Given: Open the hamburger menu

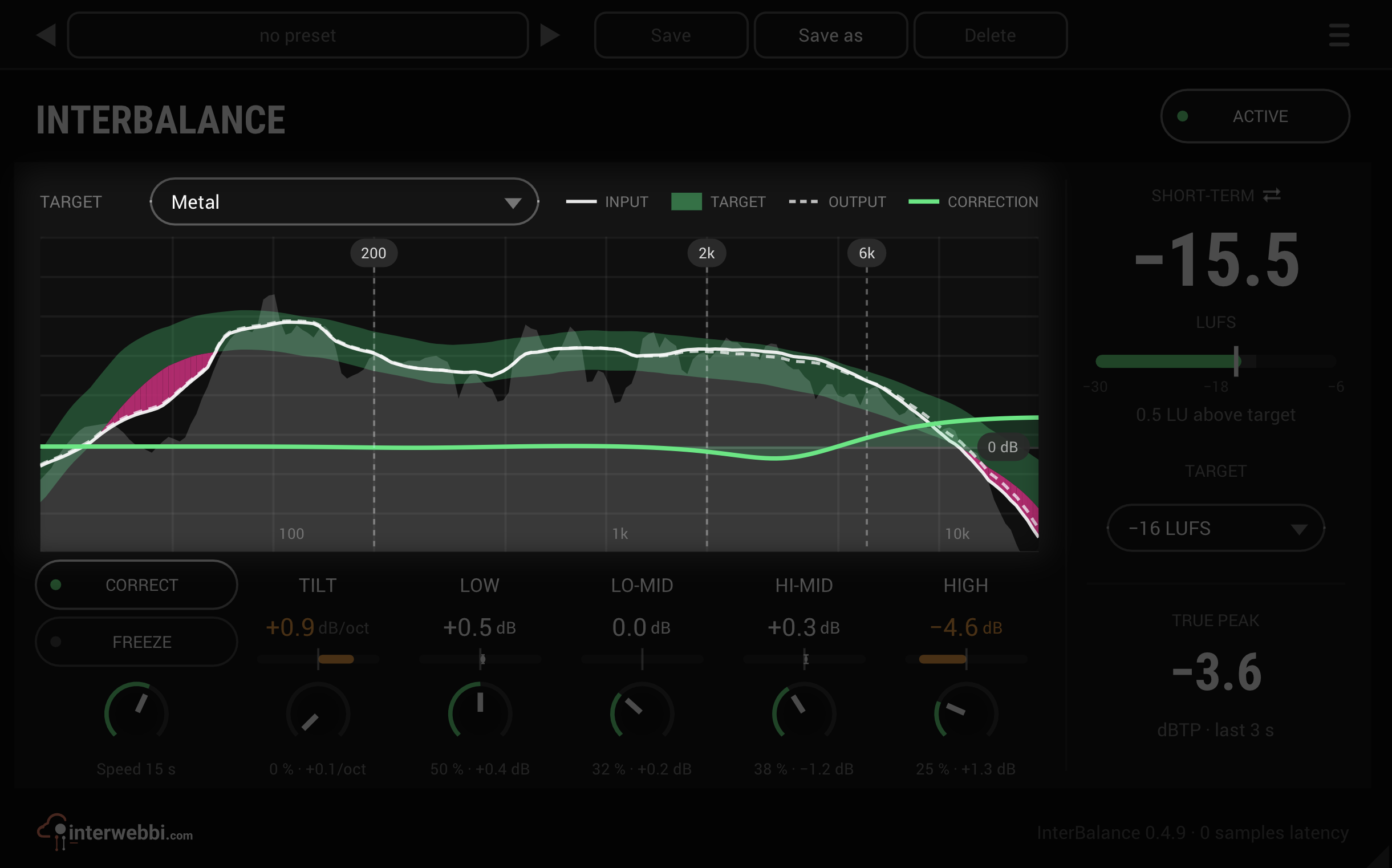Looking at the screenshot, I should tap(1338, 35).
